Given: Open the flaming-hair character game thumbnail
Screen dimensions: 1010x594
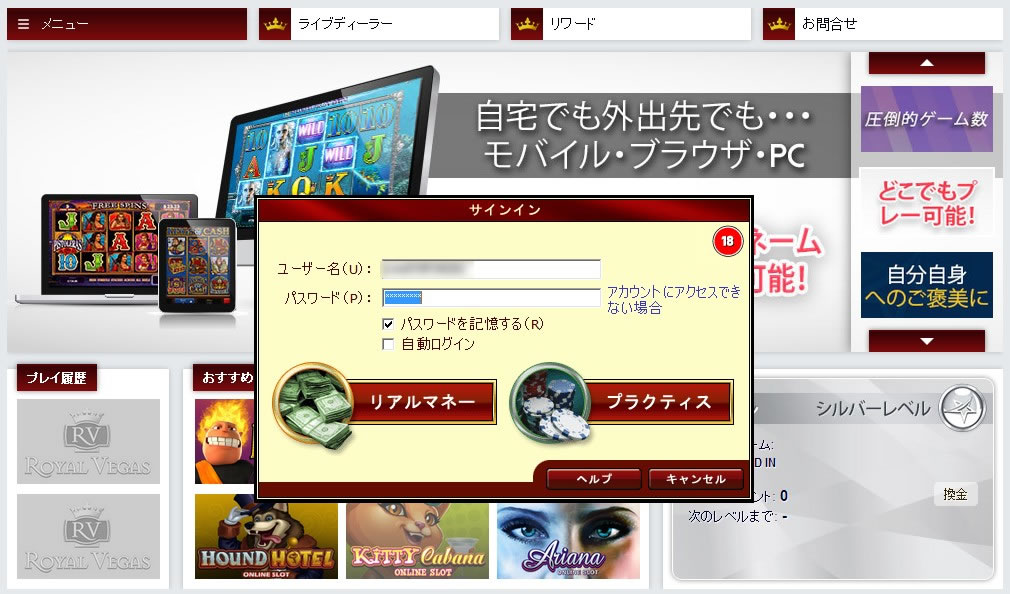Looking at the screenshot, I should coord(225,441).
